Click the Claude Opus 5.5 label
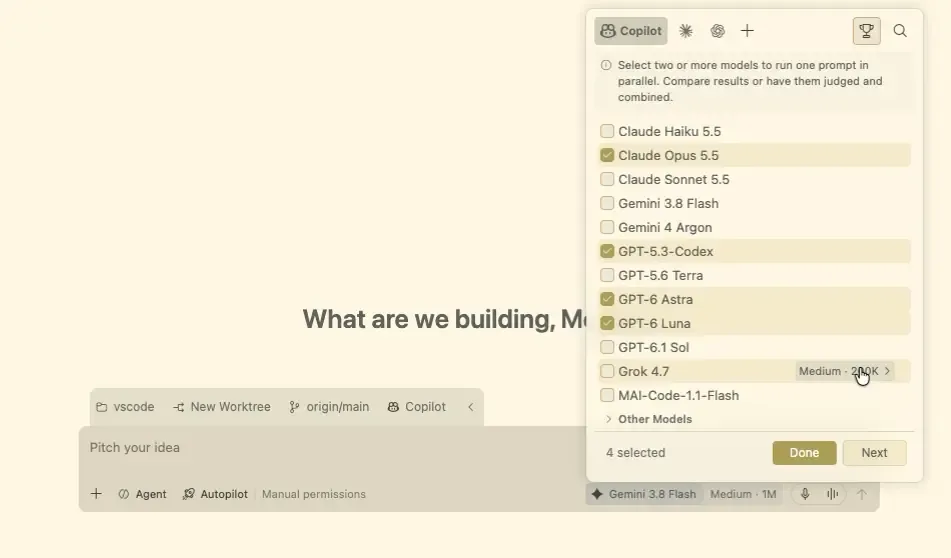The image size is (951, 558). (668, 155)
